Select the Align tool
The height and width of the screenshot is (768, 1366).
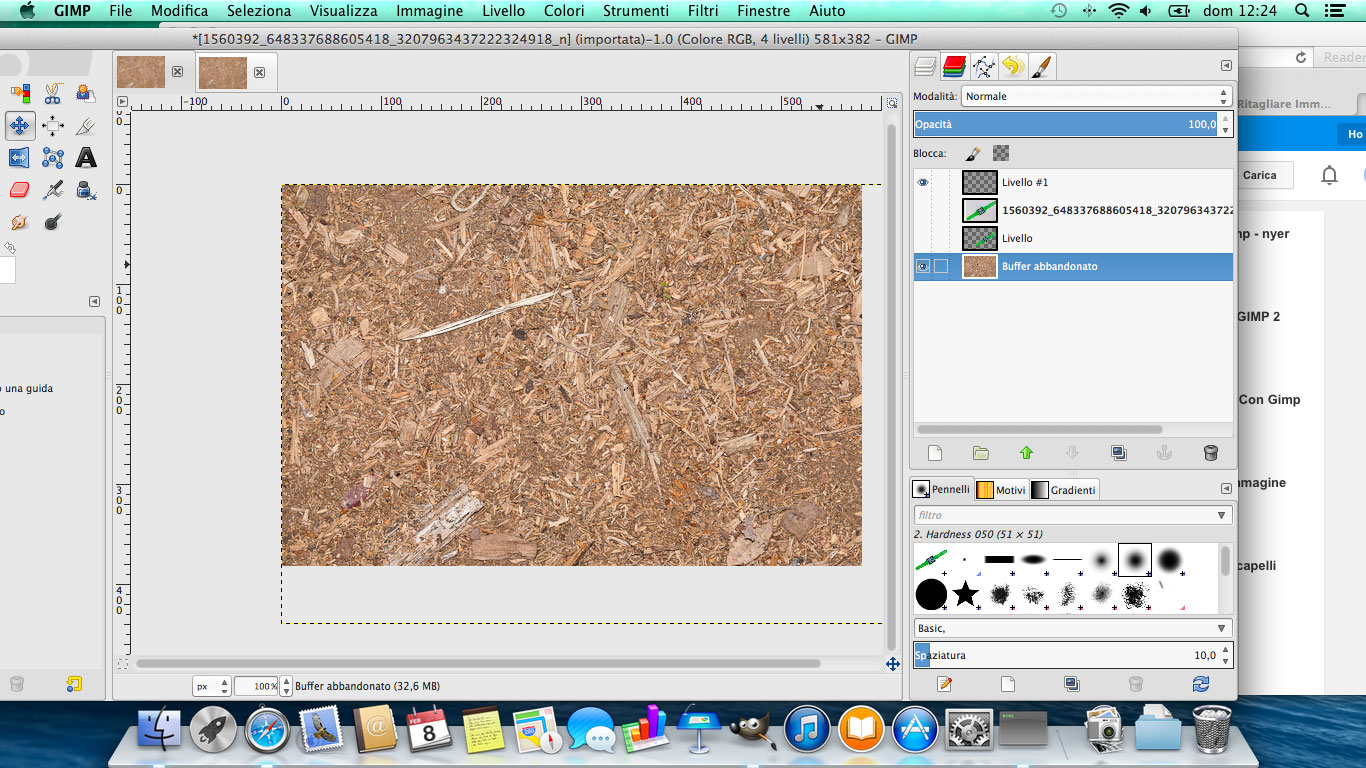(53, 126)
